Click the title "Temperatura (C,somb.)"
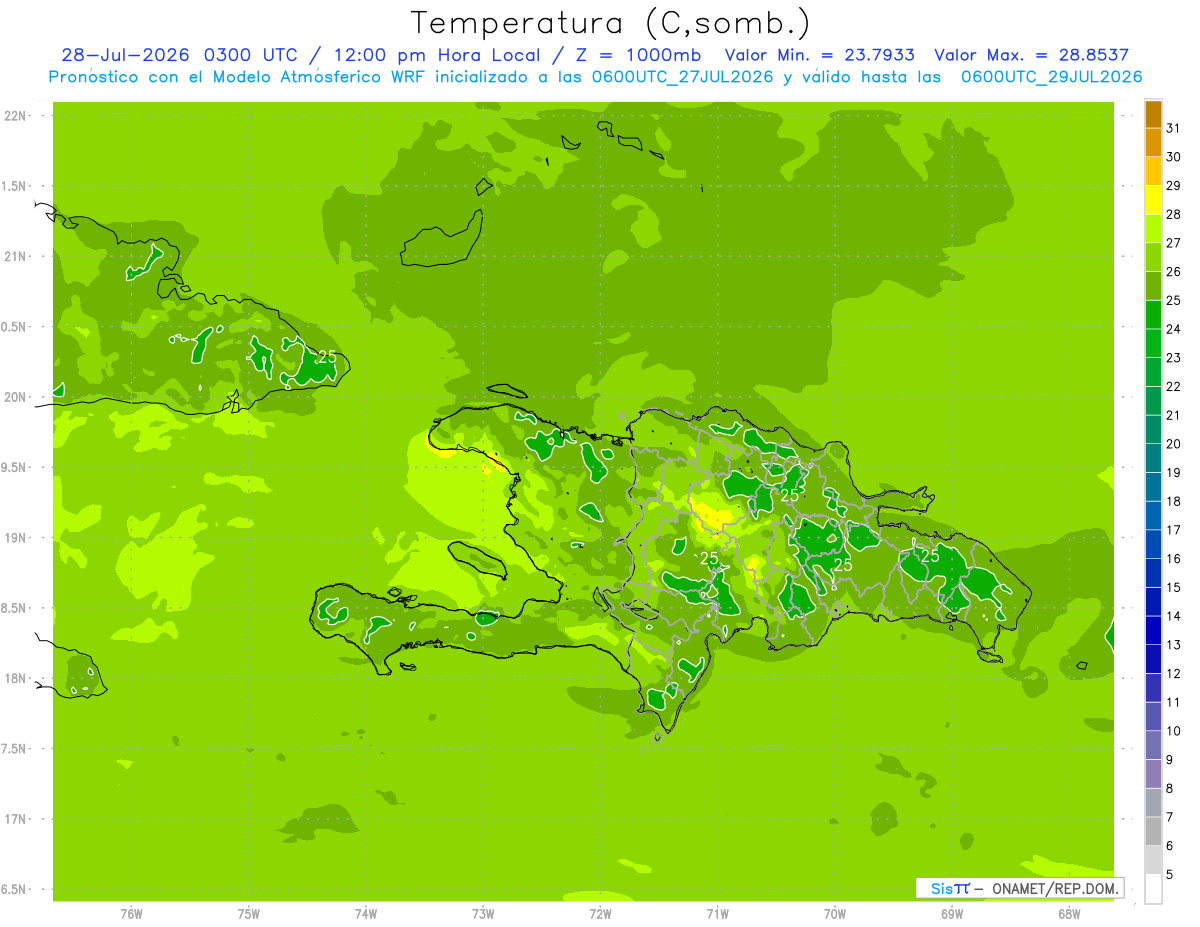 pos(611,23)
